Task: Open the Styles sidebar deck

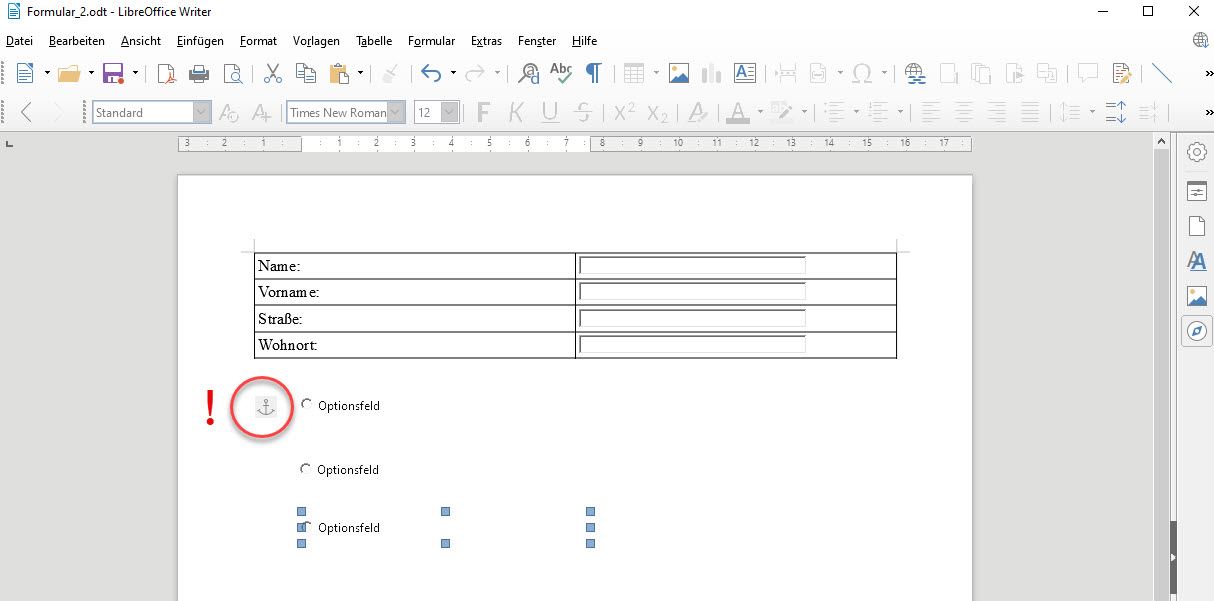Action: (x=1197, y=261)
